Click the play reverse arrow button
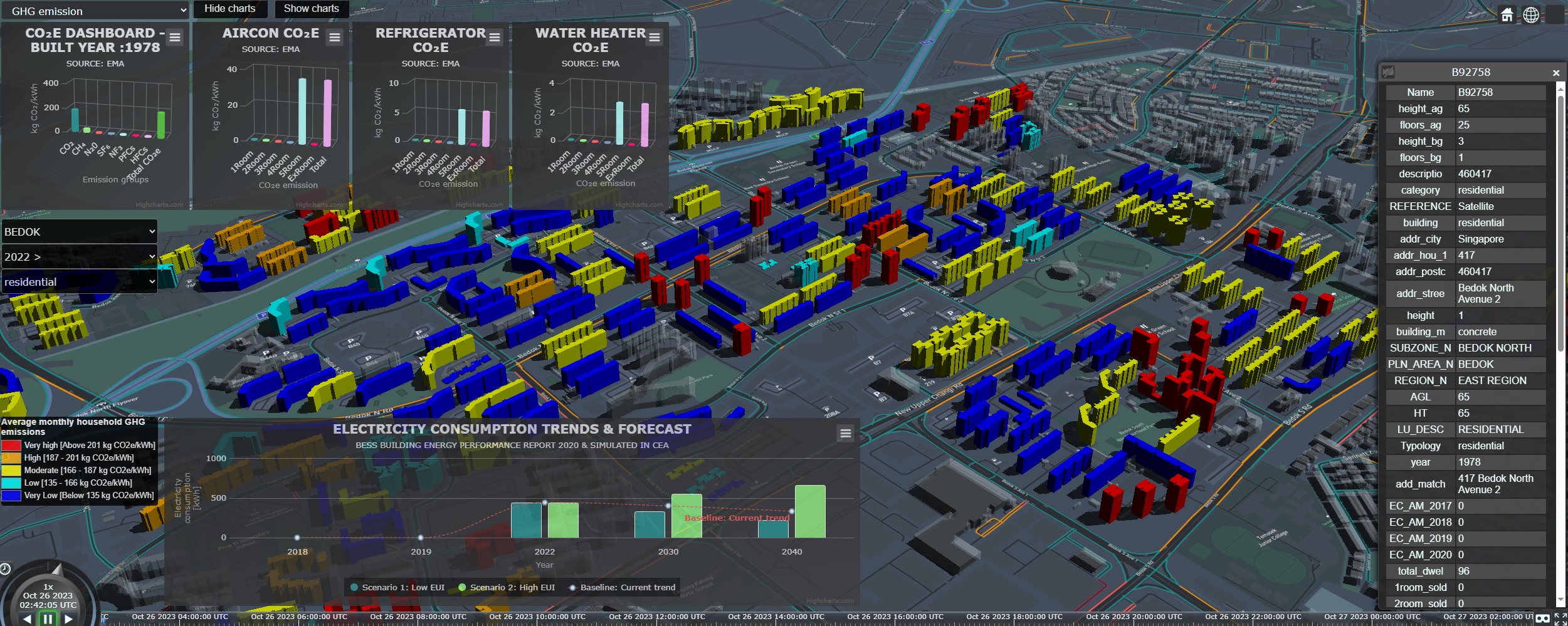Image resolution: width=1568 pixels, height=626 pixels. 27,618
